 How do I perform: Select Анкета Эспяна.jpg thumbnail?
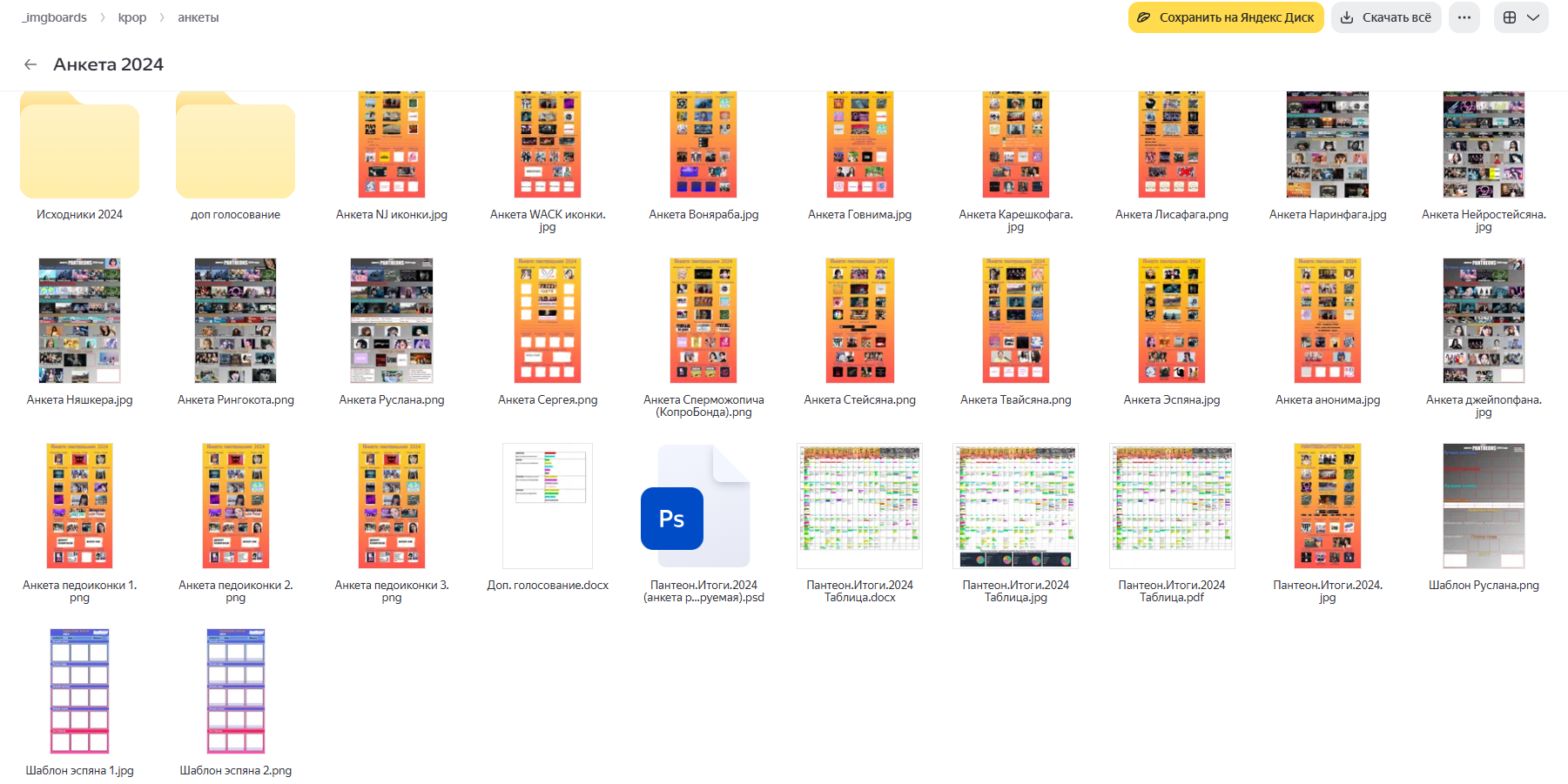(x=1172, y=320)
